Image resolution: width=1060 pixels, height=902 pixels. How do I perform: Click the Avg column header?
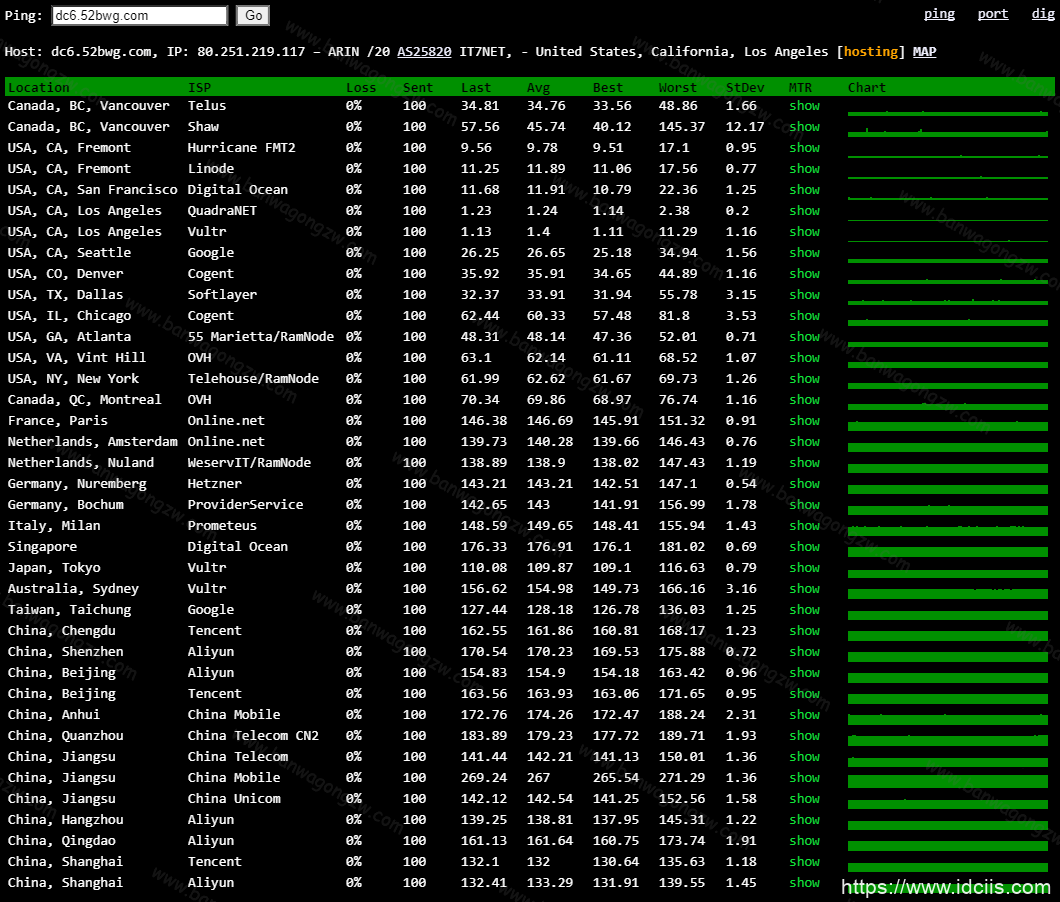tap(538, 88)
